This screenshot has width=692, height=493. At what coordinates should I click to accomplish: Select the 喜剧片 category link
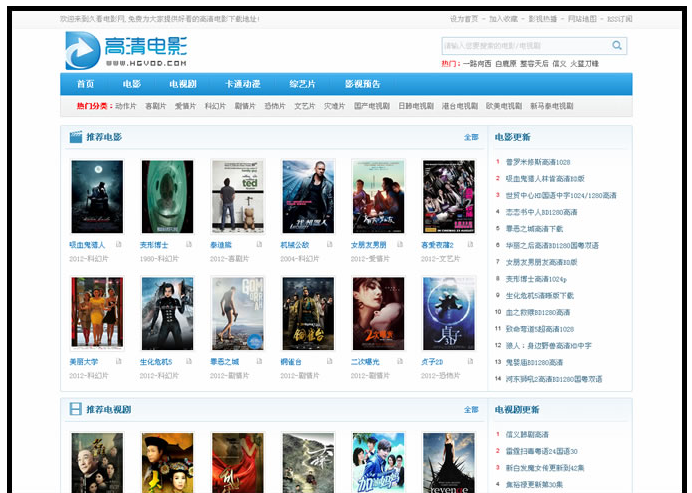coord(156,106)
